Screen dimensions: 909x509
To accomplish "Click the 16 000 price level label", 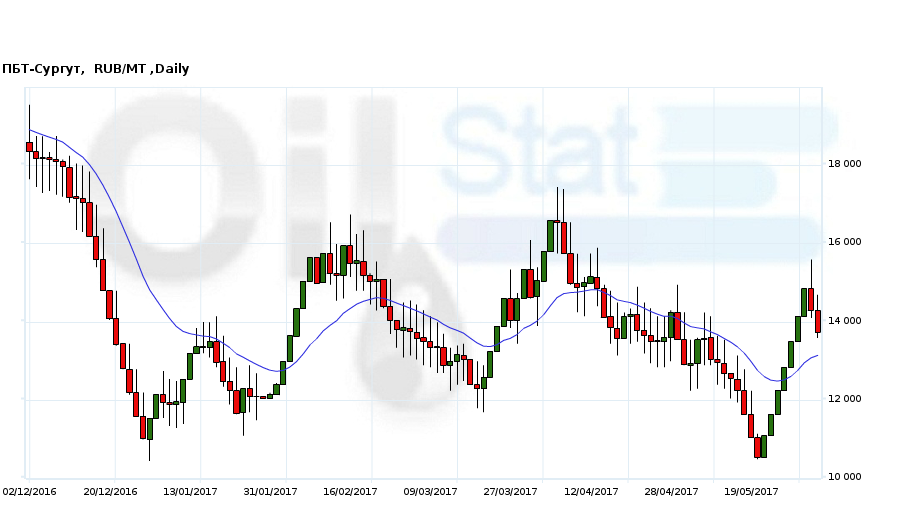I will (844, 242).
